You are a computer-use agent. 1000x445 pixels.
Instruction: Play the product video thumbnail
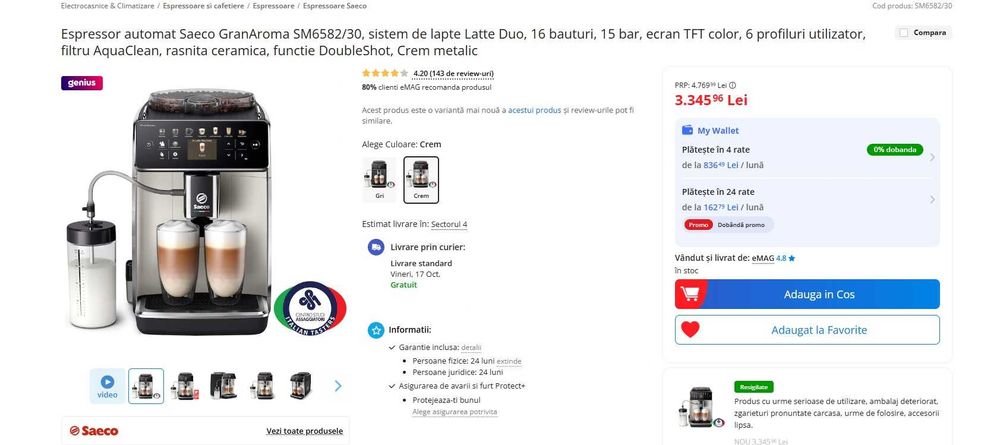click(x=107, y=386)
